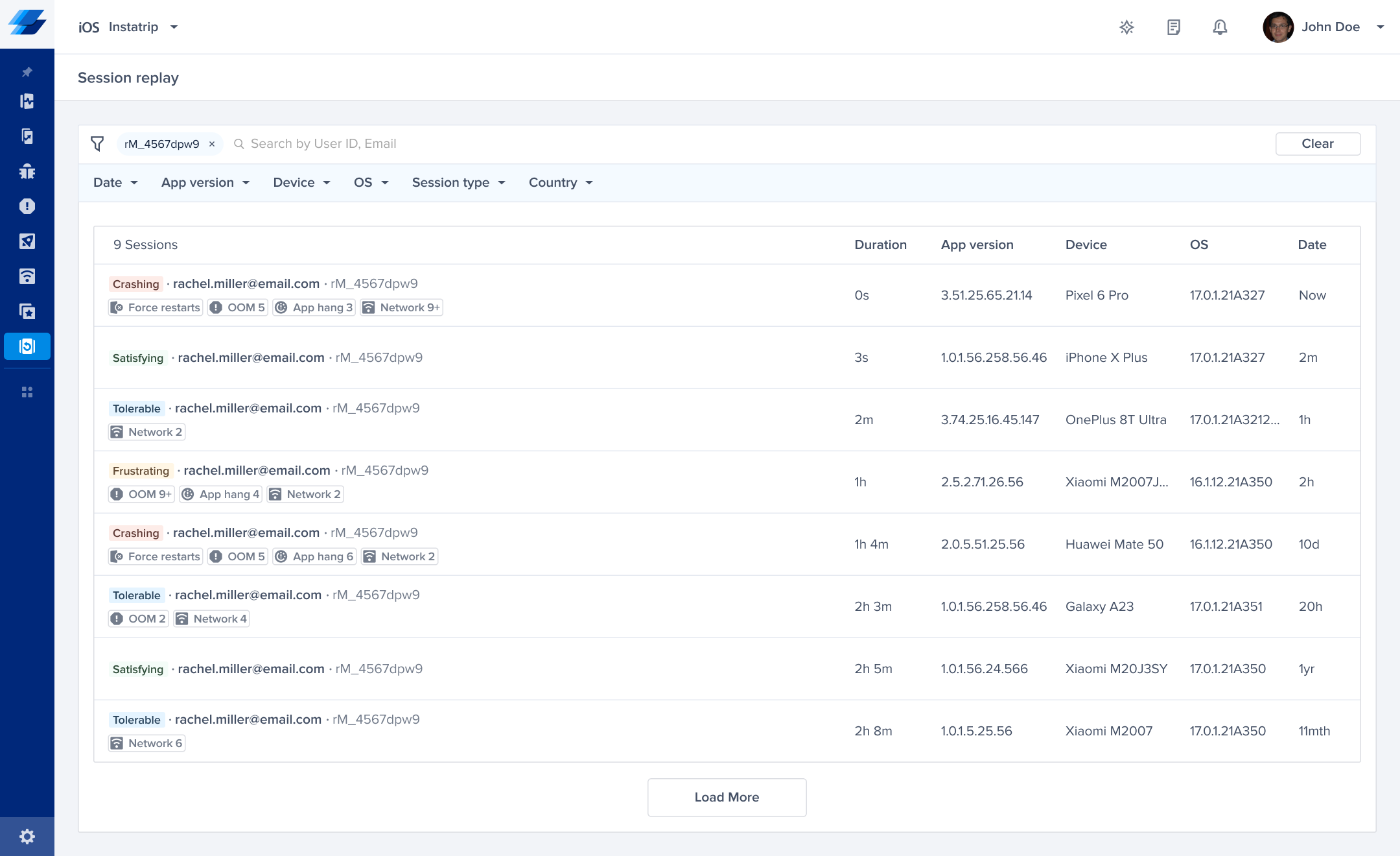Click the documentation page icon in header
This screenshot has width=1400, height=856.
click(1173, 27)
